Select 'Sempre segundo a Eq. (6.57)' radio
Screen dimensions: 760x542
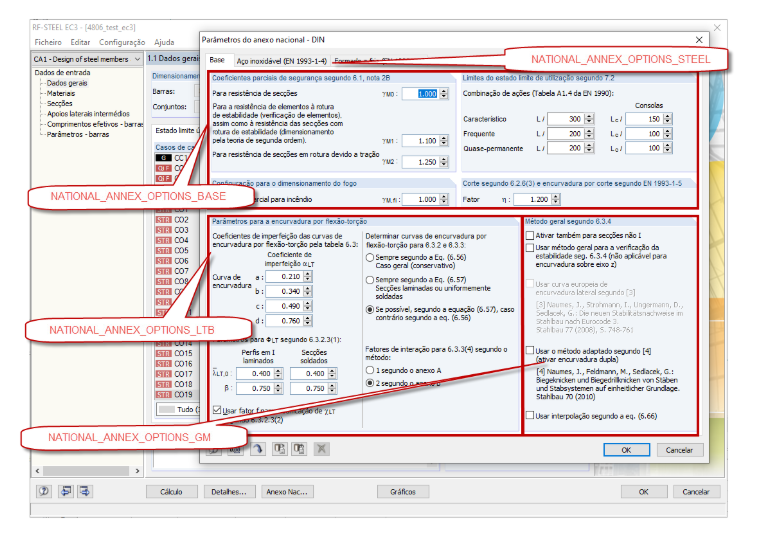pyautogui.click(x=370, y=280)
